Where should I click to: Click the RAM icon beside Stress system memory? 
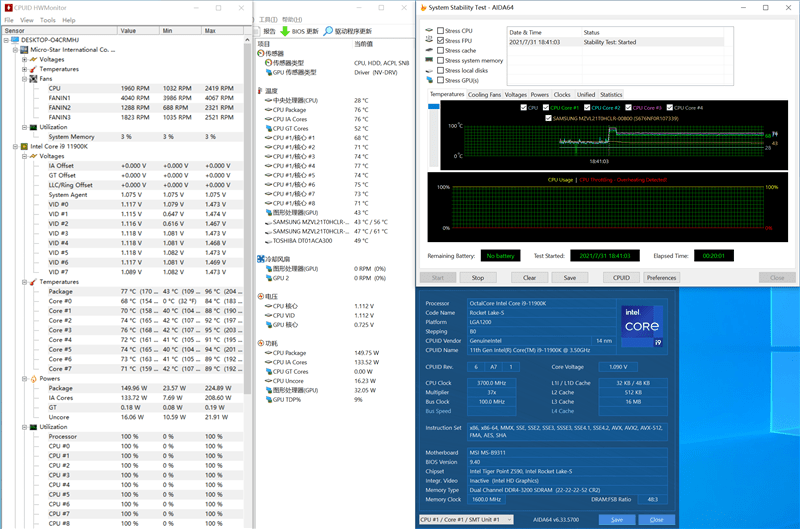pos(429,60)
